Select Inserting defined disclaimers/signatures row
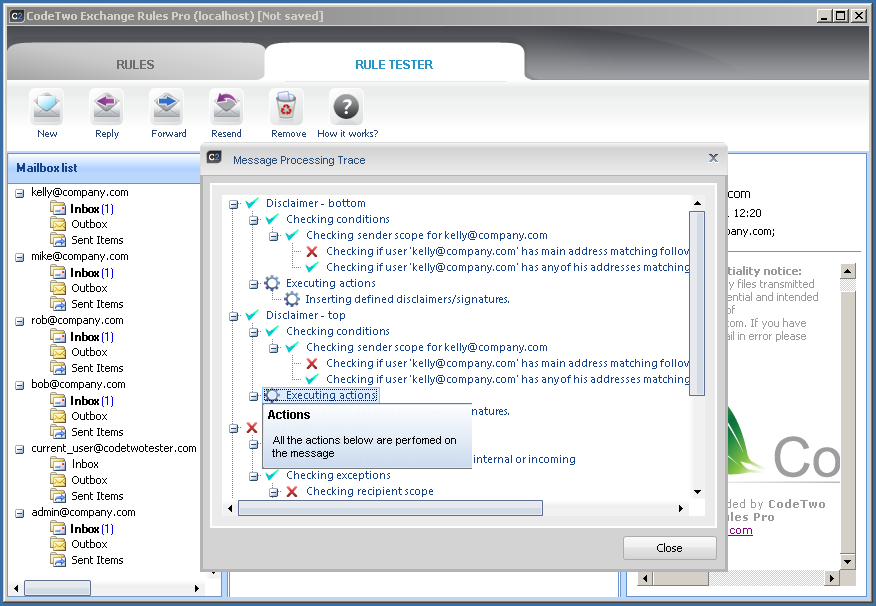876x606 pixels. [x=407, y=299]
